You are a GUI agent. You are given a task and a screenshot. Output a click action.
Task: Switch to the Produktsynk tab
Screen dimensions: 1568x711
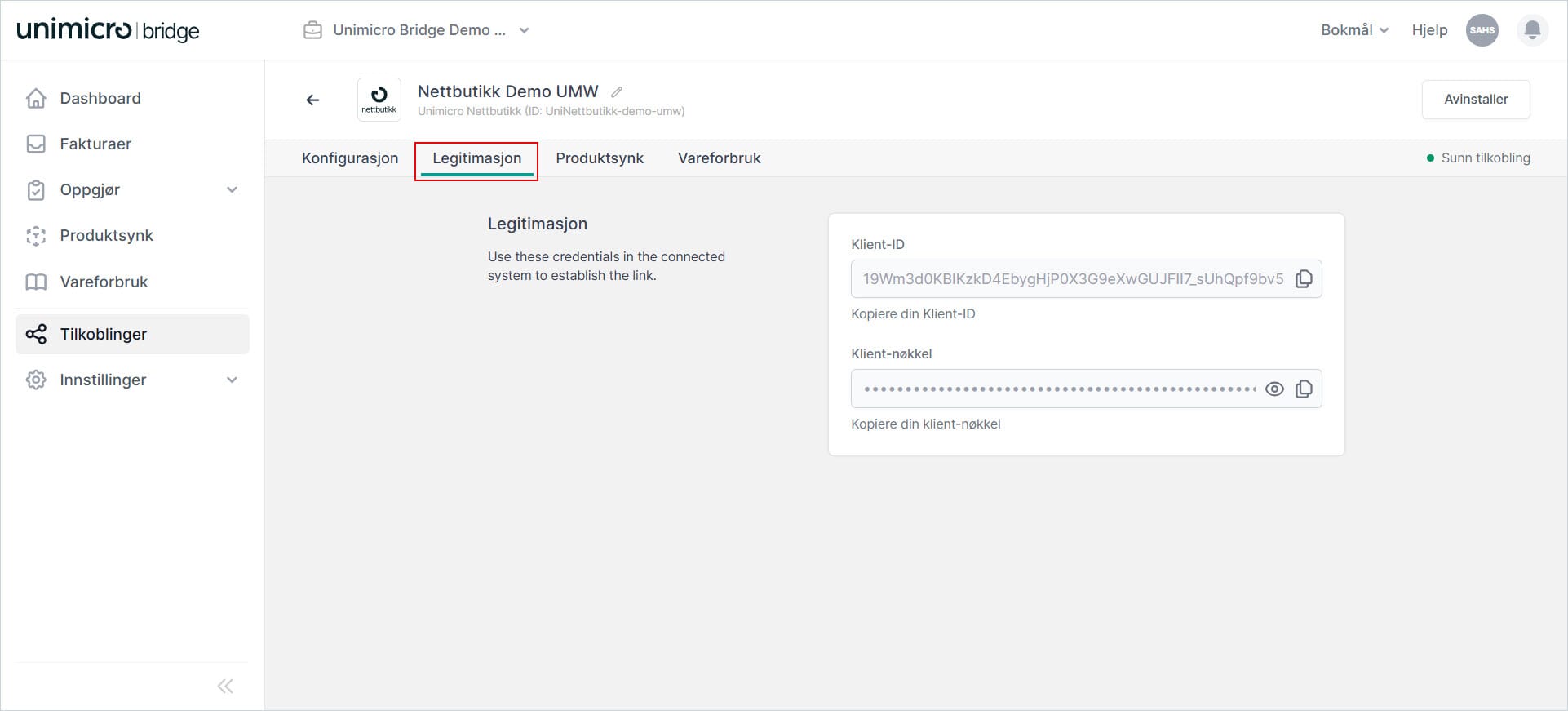click(600, 158)
